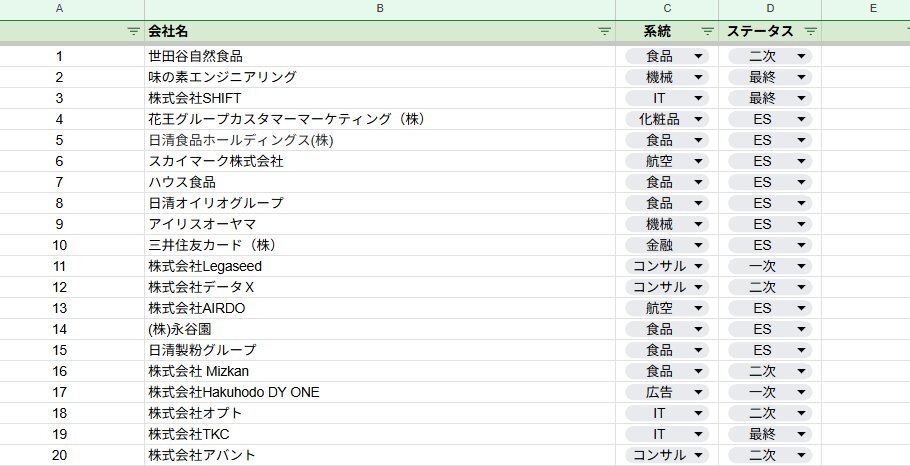Viewport: 910px width, 466px height.
Task: Select cell (株)永谷園
Action: 380,329
